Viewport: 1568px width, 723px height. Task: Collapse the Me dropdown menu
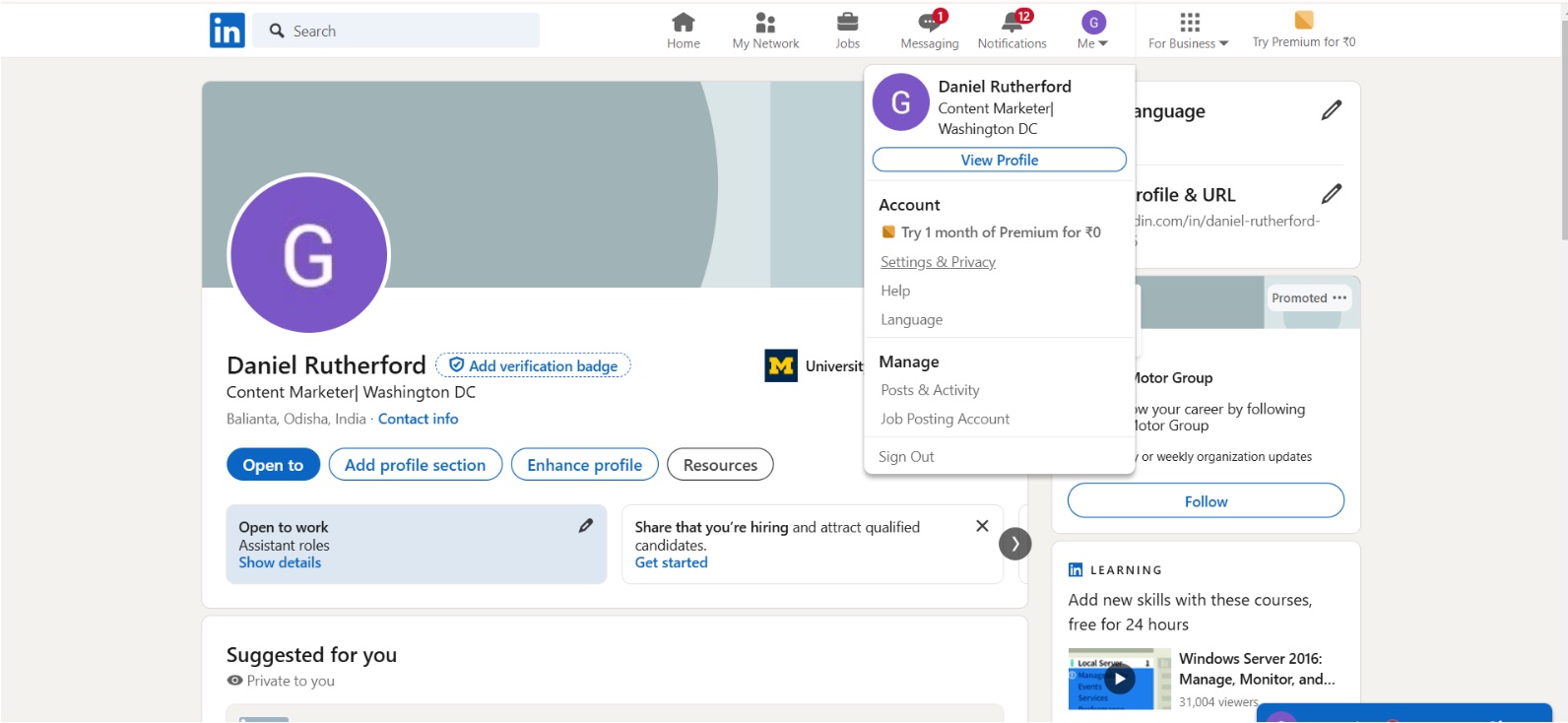point(1093,30)
